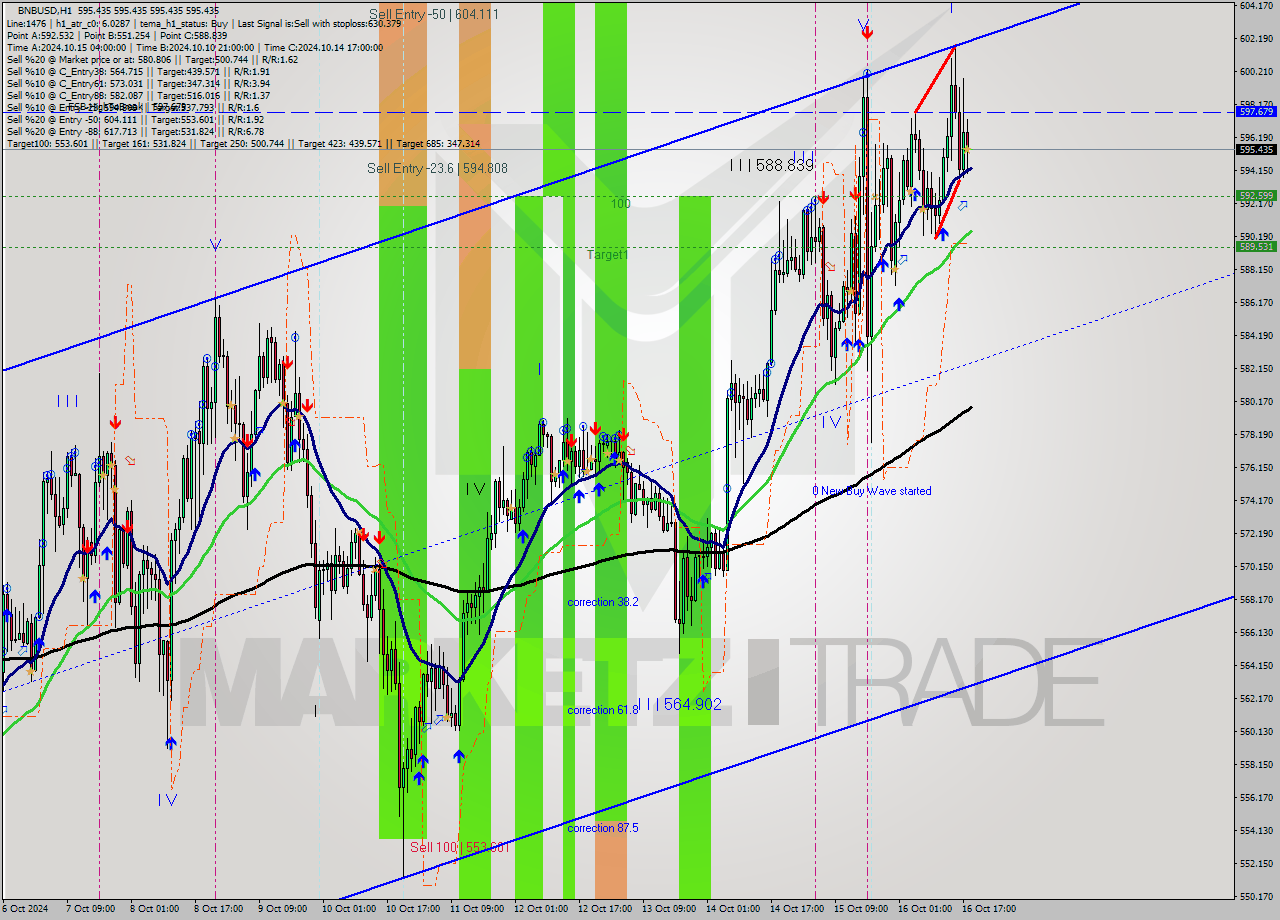Click the 600.210 price axis label
The image size is (1280, 920).
point(1256,72)
